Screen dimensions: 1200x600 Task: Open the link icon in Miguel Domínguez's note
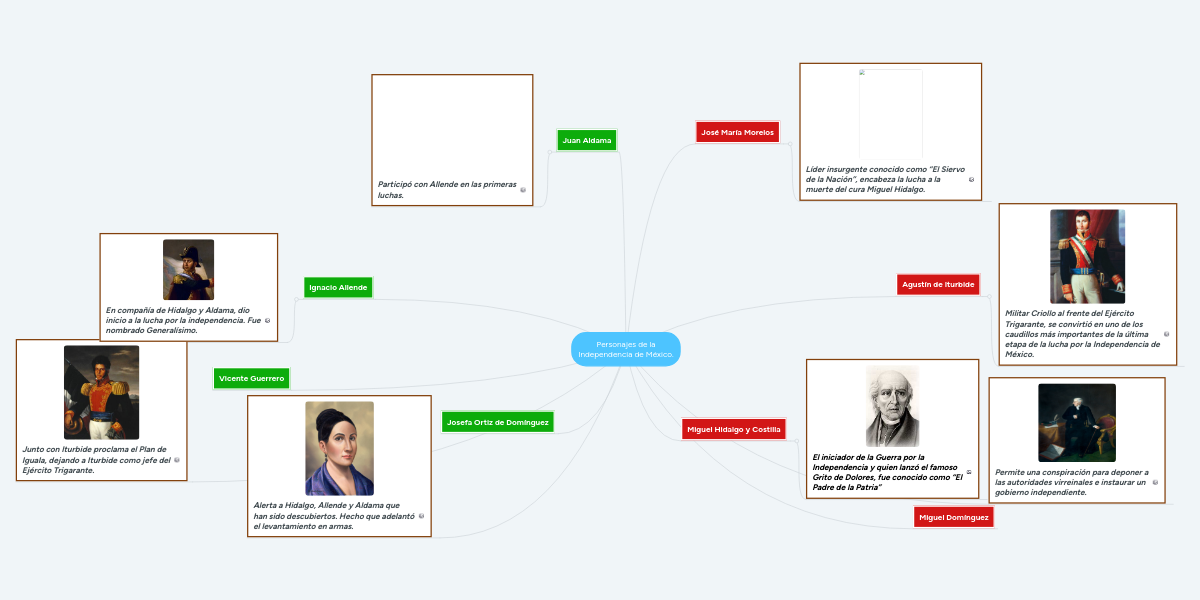click(1155, 482)
